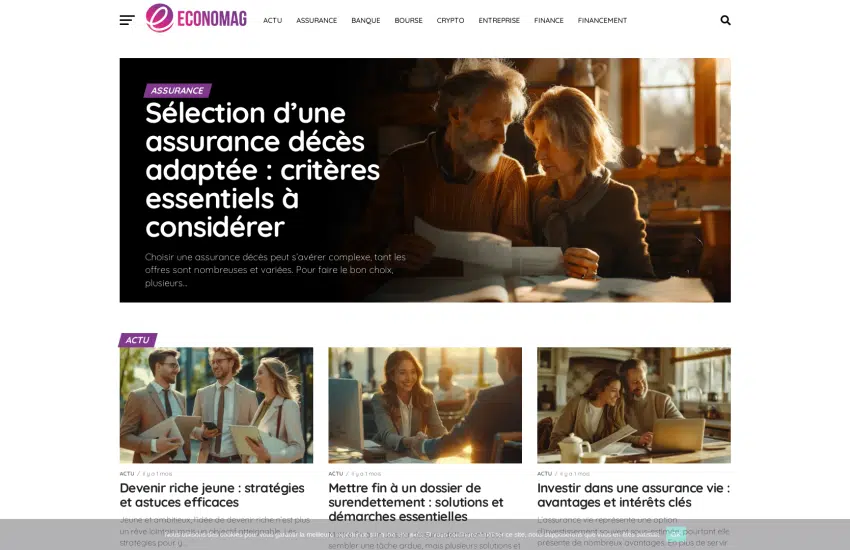Open the hamburger menu icon
Viewport: 850px width, 550px height.
pos(127,21)
